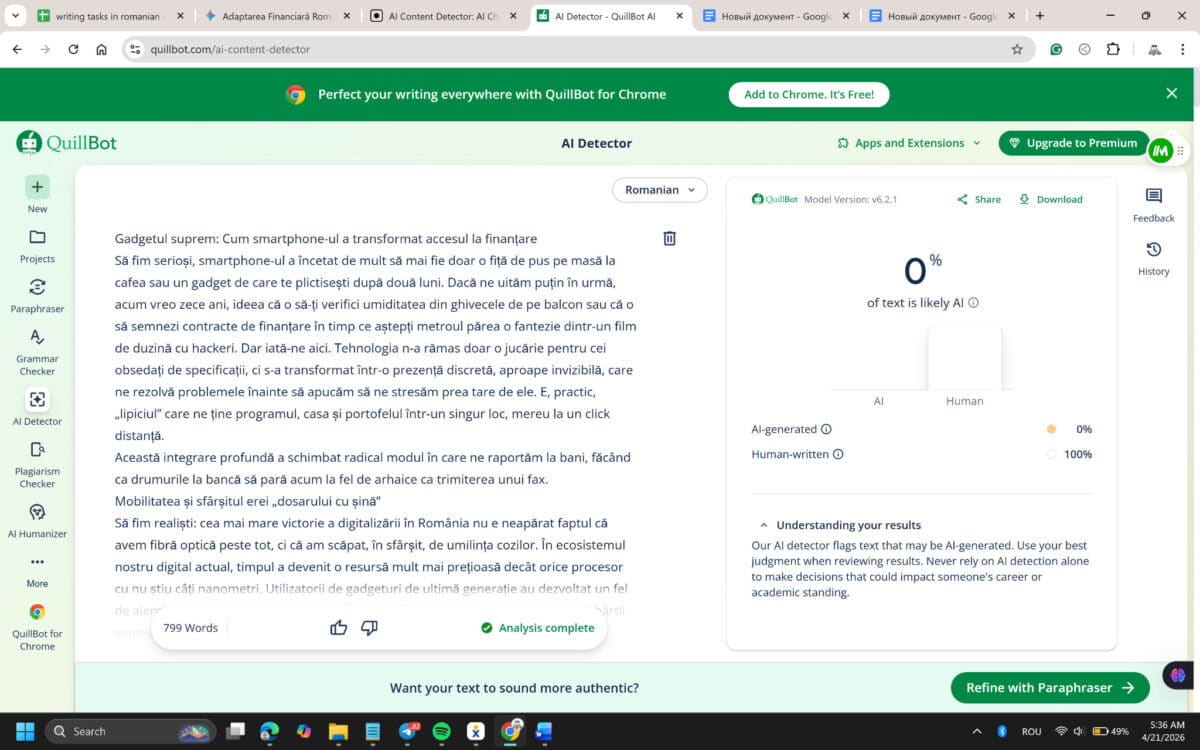Click the trash icon to delete text
Screen dimensions: 1200x750
click(670, 238)
